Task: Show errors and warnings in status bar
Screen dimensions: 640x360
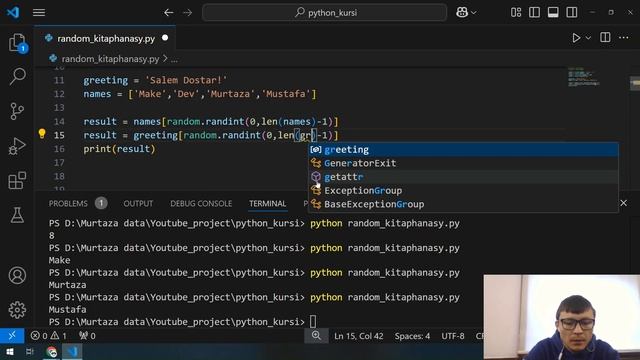Action: coord(49,336)
